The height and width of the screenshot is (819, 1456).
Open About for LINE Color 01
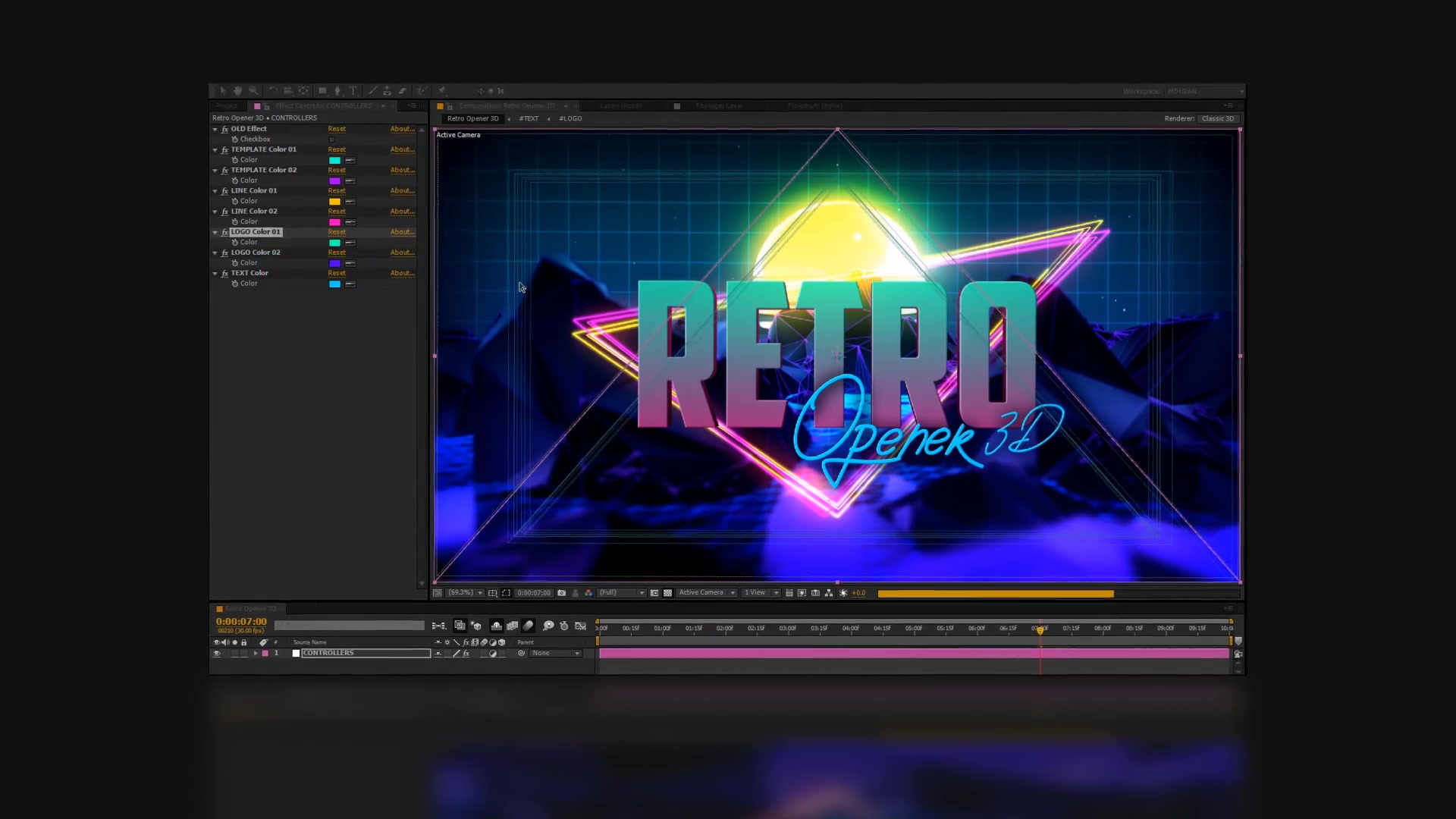click(x=402, y=191)
